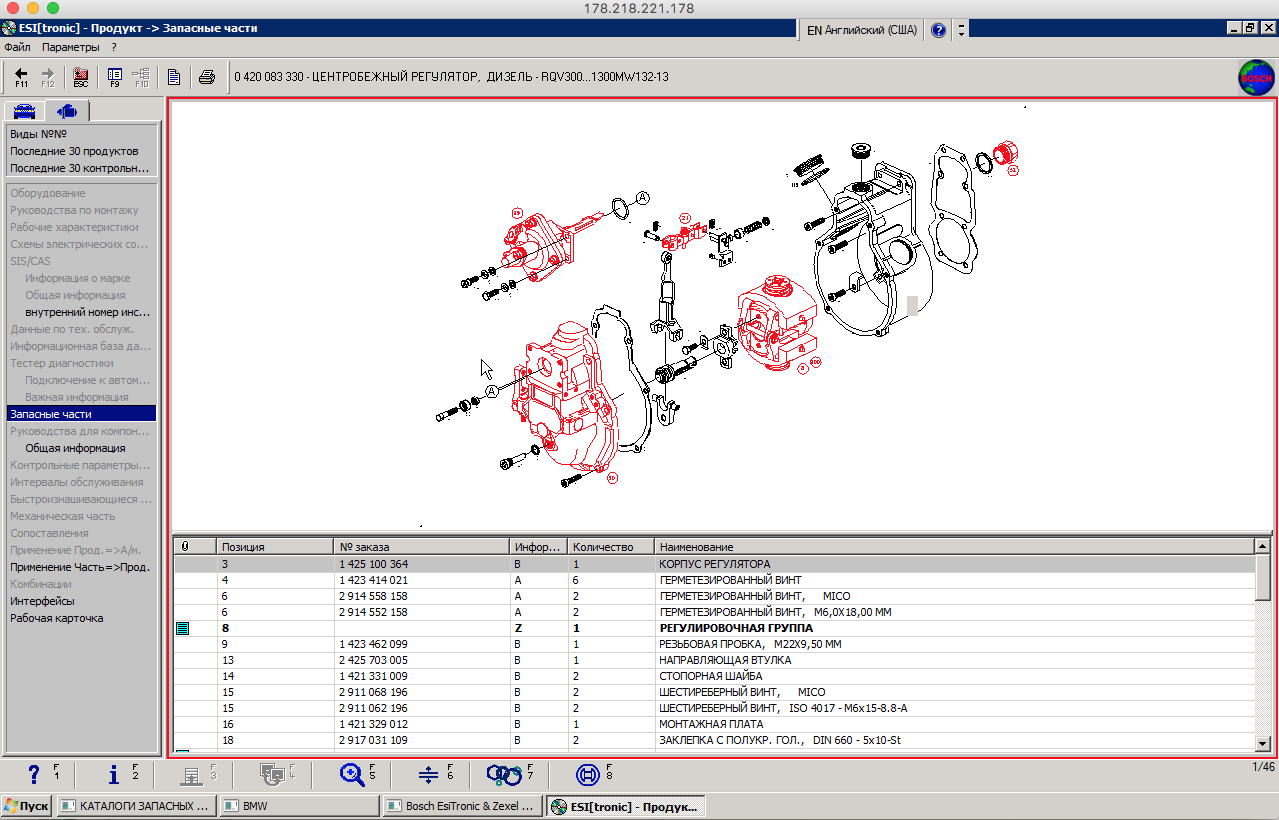1279x820 pixels.
Task: Click the F11 back arrow button
Action: [x=21, y=77]
